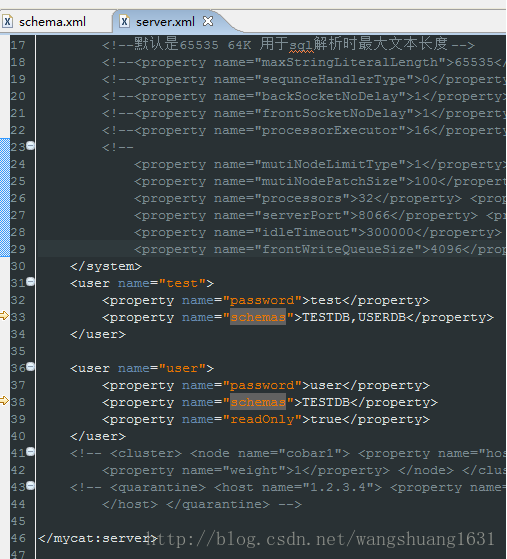Click "readOnly" attribute value on line 39
The image size is (507, 559).
tap(262, 419)
